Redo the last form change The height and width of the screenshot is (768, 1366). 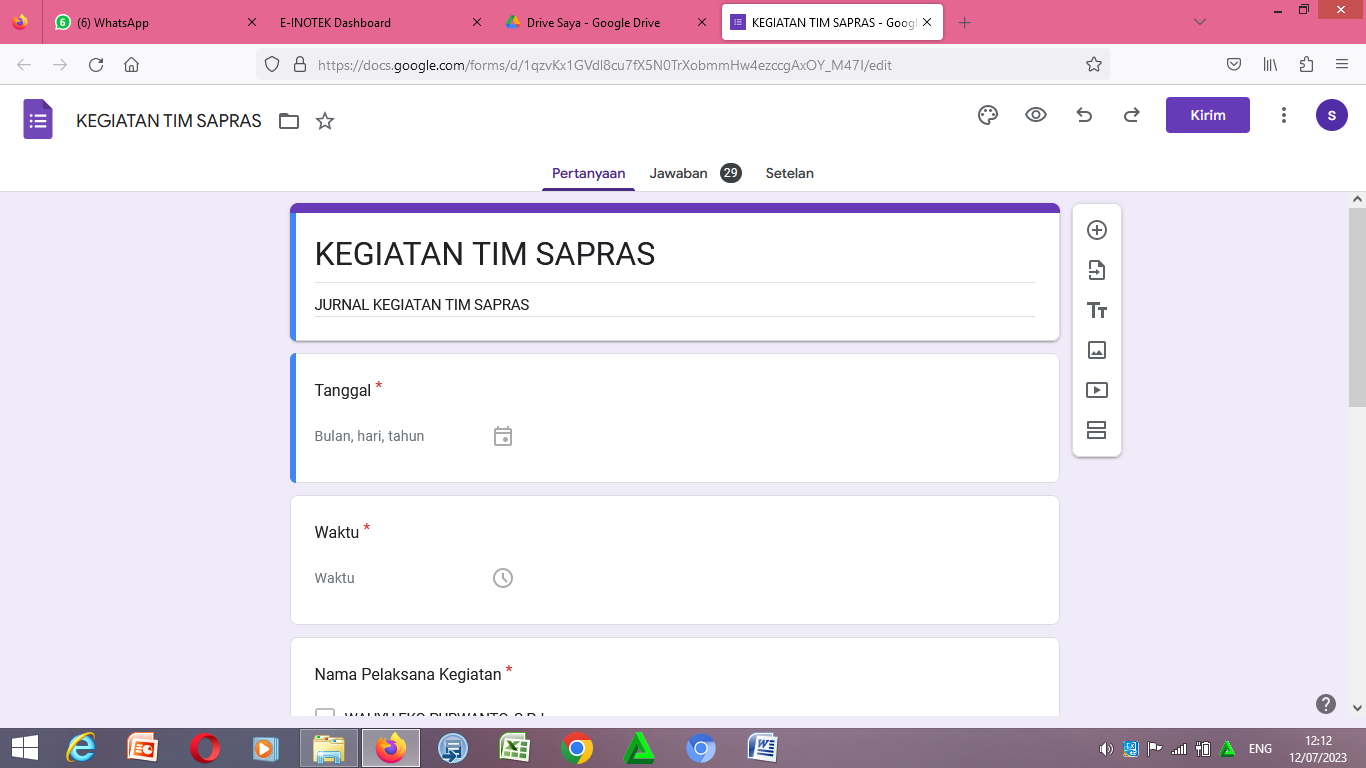pyautogui.click(x=1132, y=115)
